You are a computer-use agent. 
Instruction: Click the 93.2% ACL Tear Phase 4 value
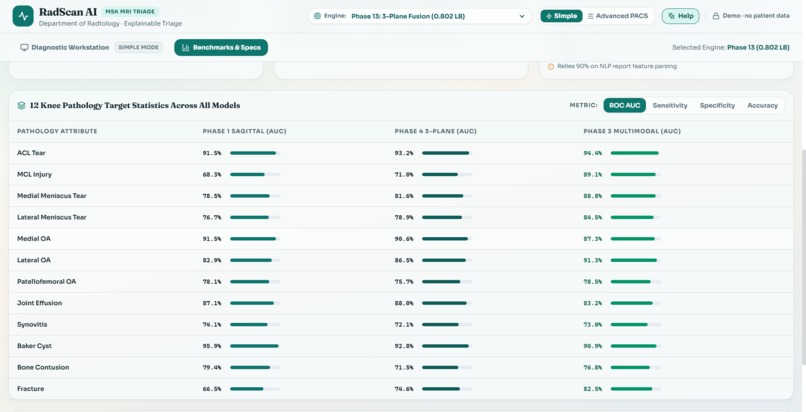404,153
